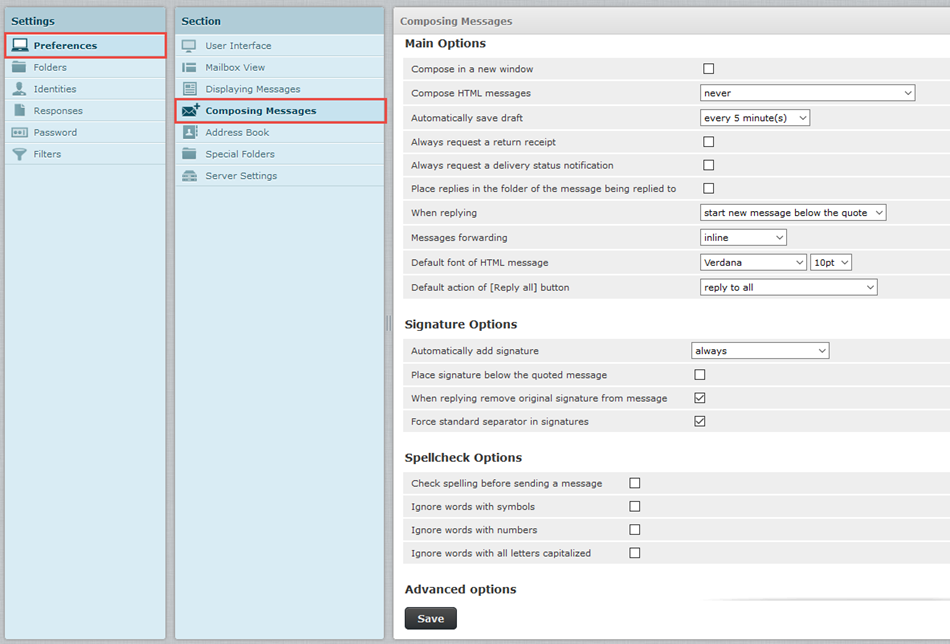Select the Address Book section

click(237, 132)
